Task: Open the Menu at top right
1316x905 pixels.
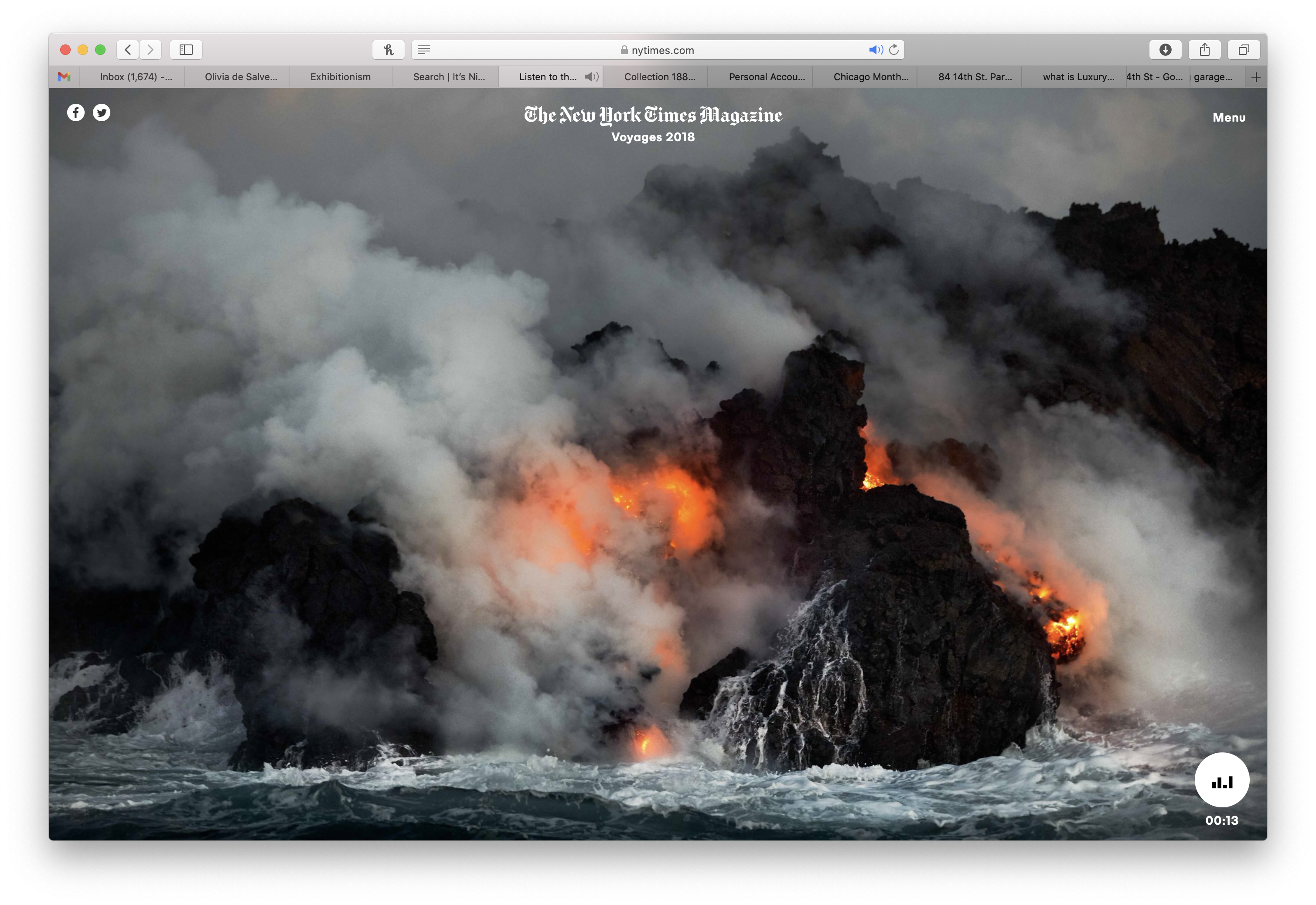Action: [1229, 117]
